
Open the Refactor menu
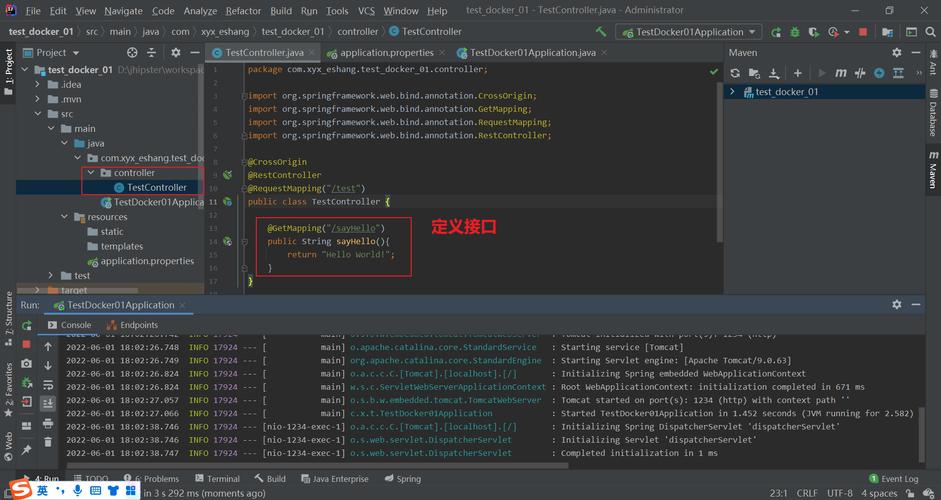coord(243,11)
